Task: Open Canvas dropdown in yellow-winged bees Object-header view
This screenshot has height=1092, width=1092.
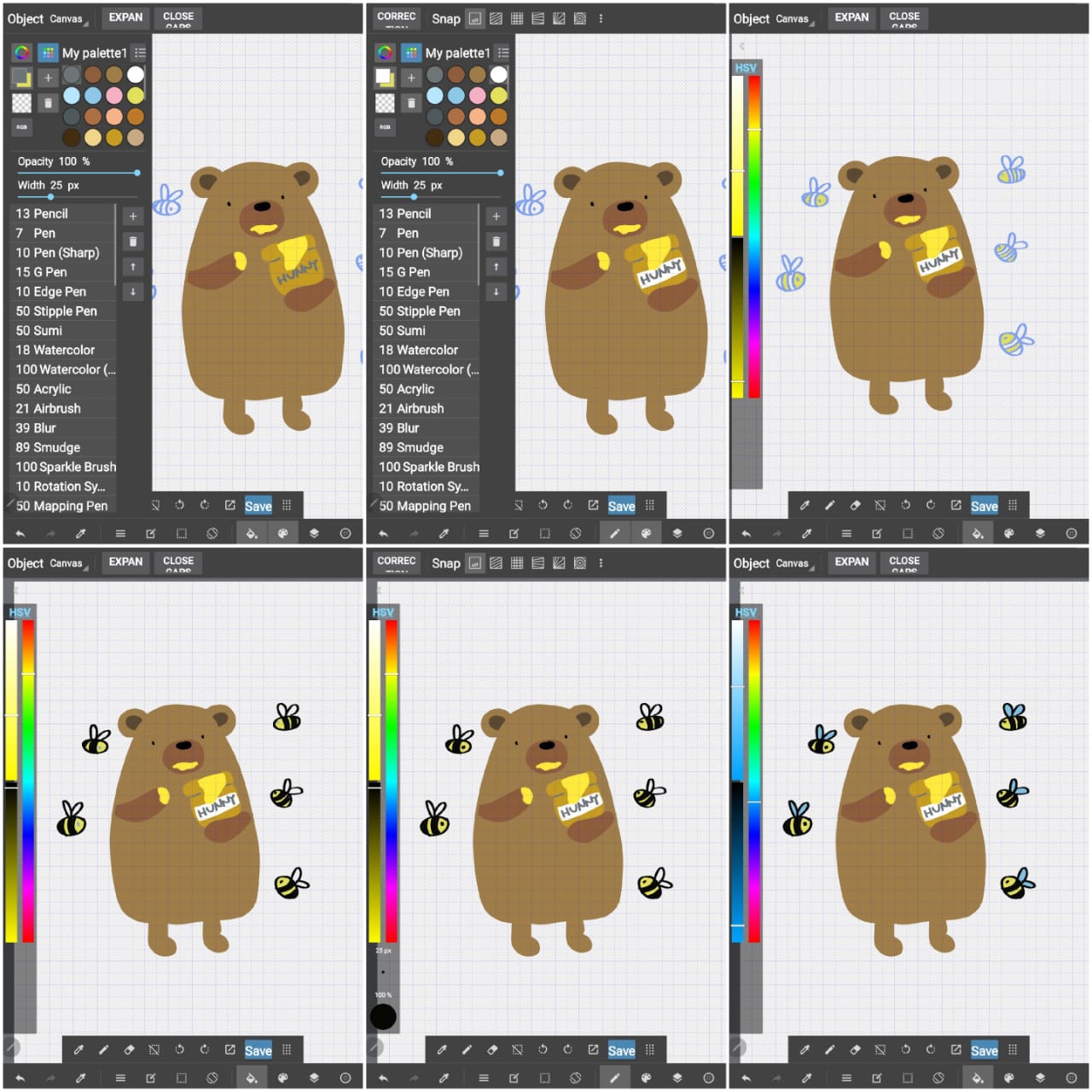Action: 69,564
